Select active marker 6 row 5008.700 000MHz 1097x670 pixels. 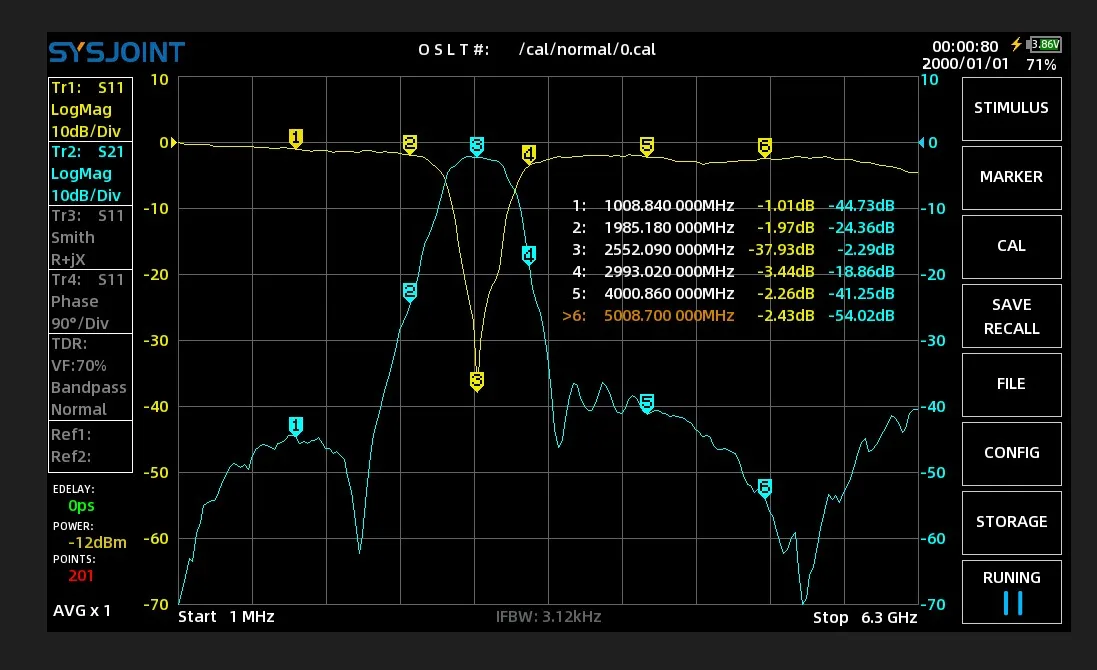[x=728, y=315]
